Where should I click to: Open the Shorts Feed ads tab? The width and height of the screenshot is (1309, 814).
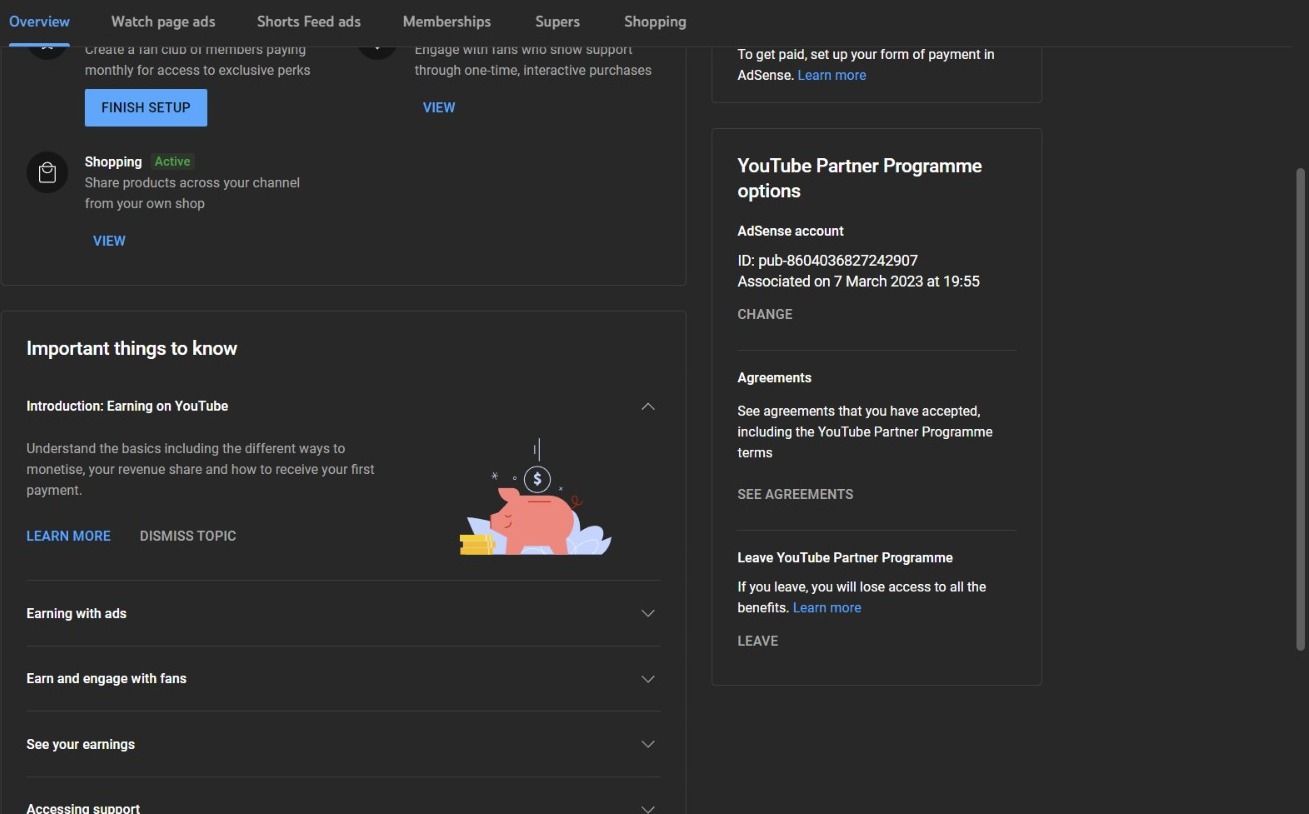tap(309, 21)
